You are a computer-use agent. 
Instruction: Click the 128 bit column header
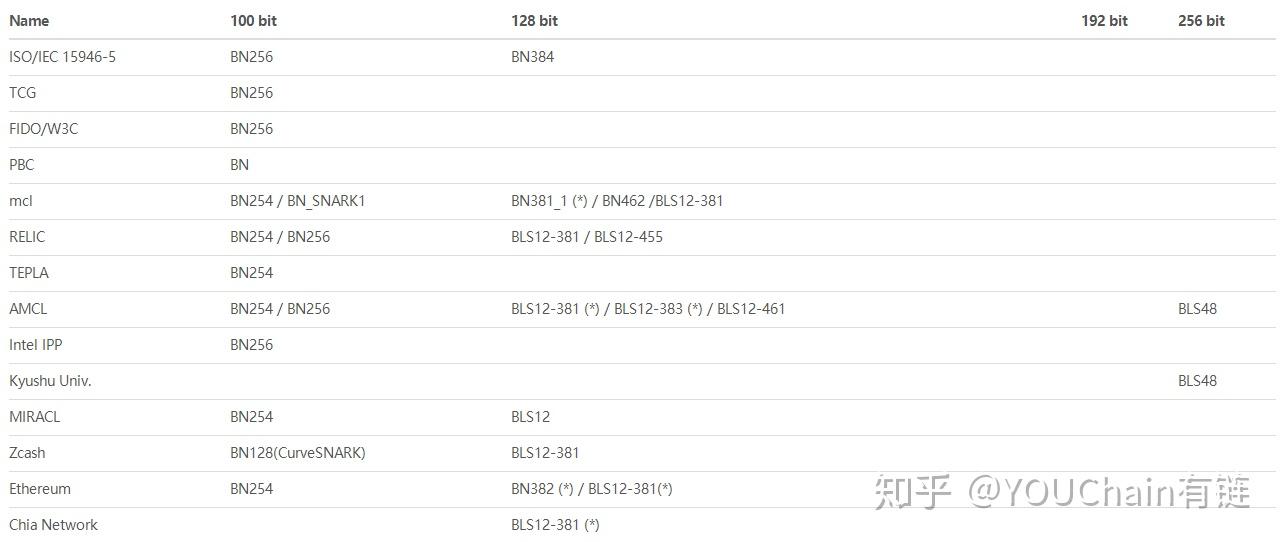coord(534,21)
